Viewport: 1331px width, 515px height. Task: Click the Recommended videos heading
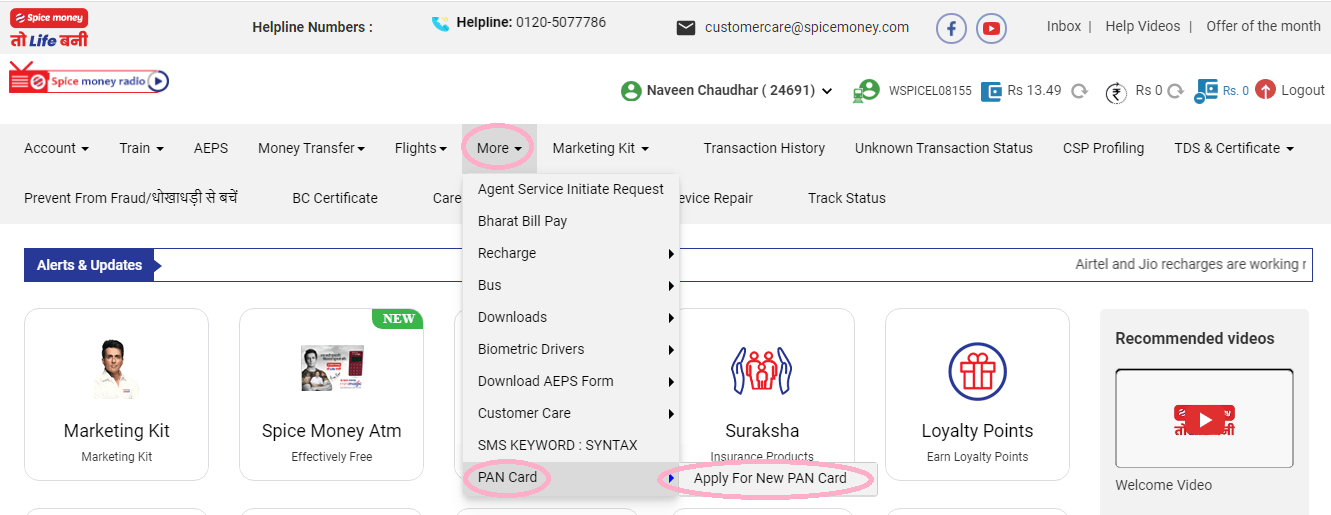pyautogui.click(x=1195, y=338)
